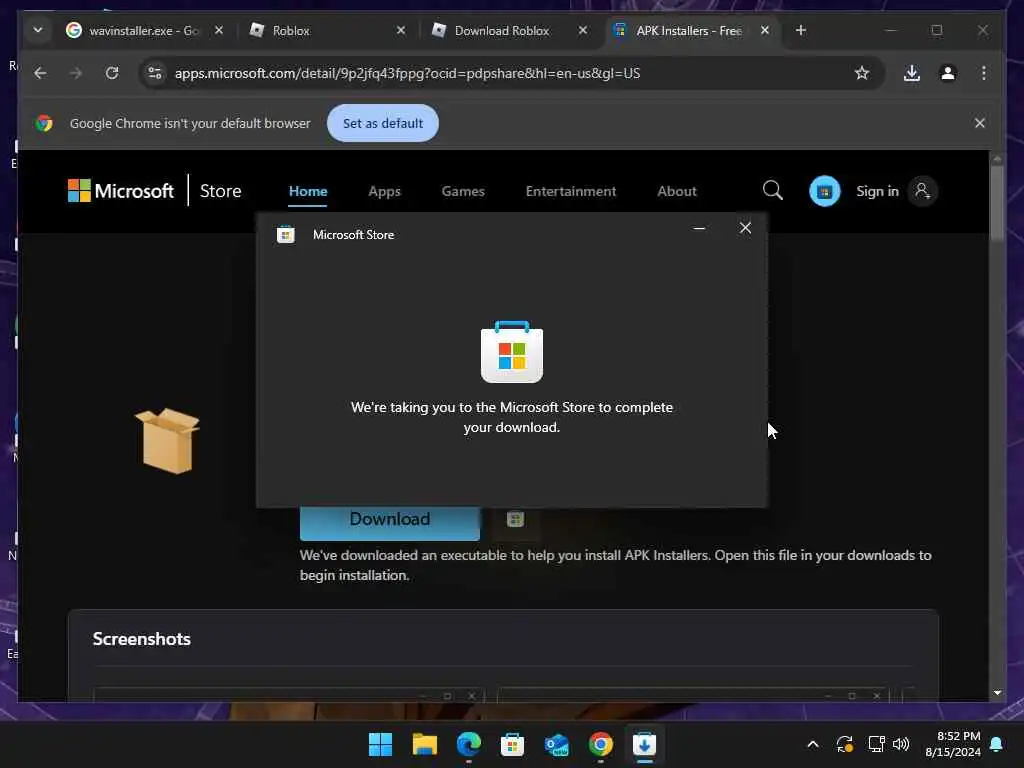Open Microsoft Edge from the taskbar
The image size is (1024, 768).
[x=468, y=744]
